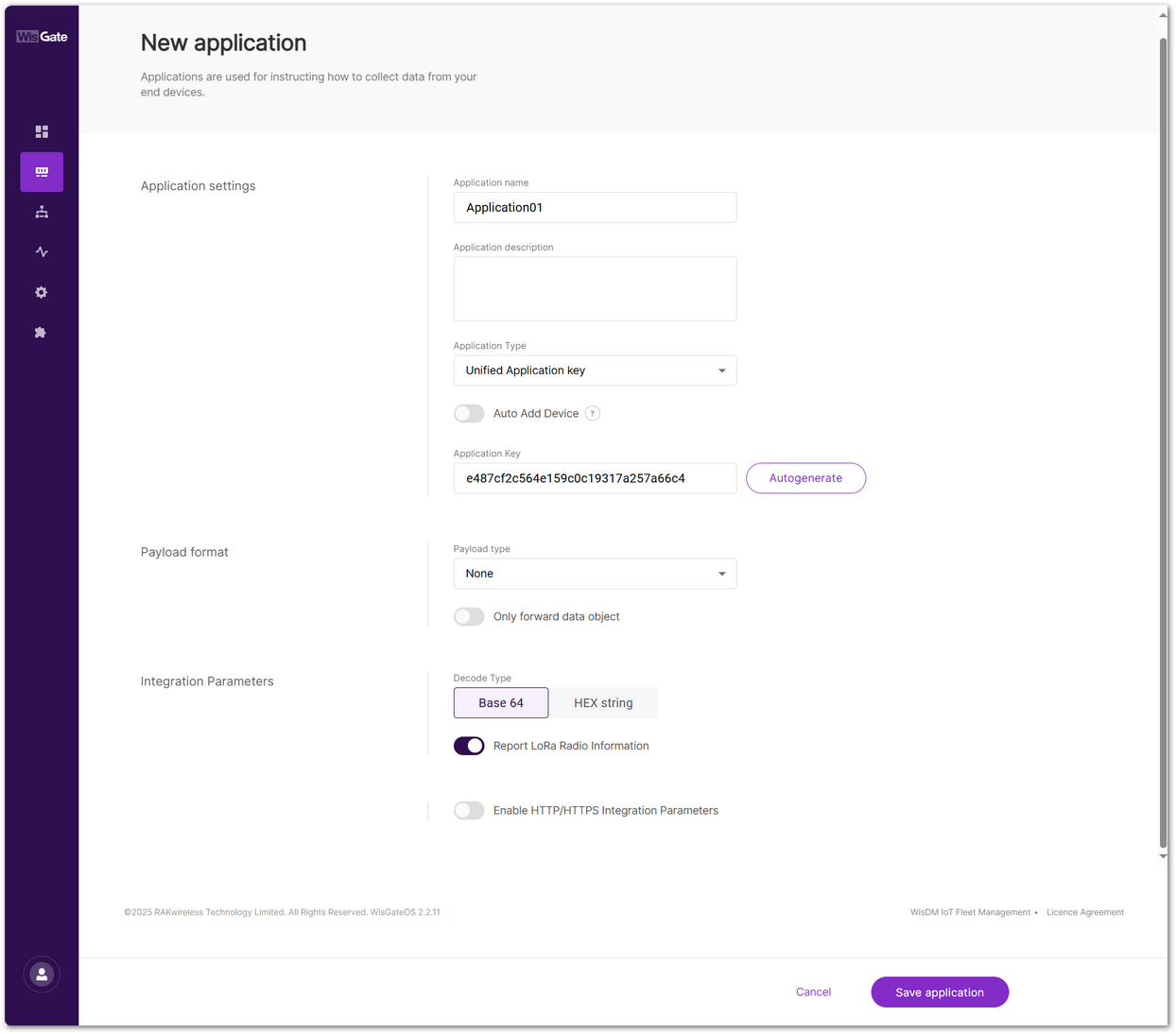Toggle Only forward data object
This screenshot has height=1034, width=1176.
(469, 616)
